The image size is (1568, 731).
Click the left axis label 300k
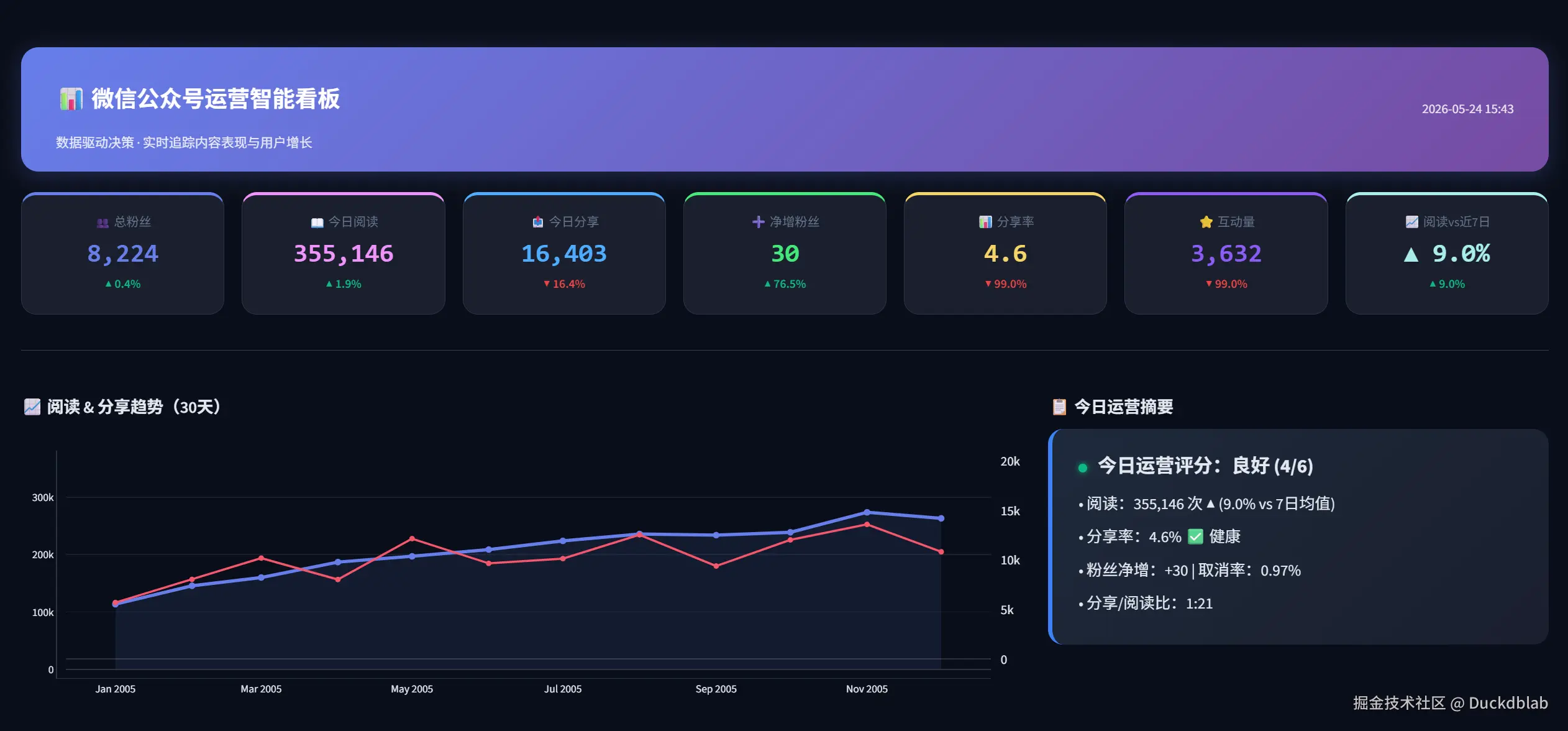coord(43,497)
